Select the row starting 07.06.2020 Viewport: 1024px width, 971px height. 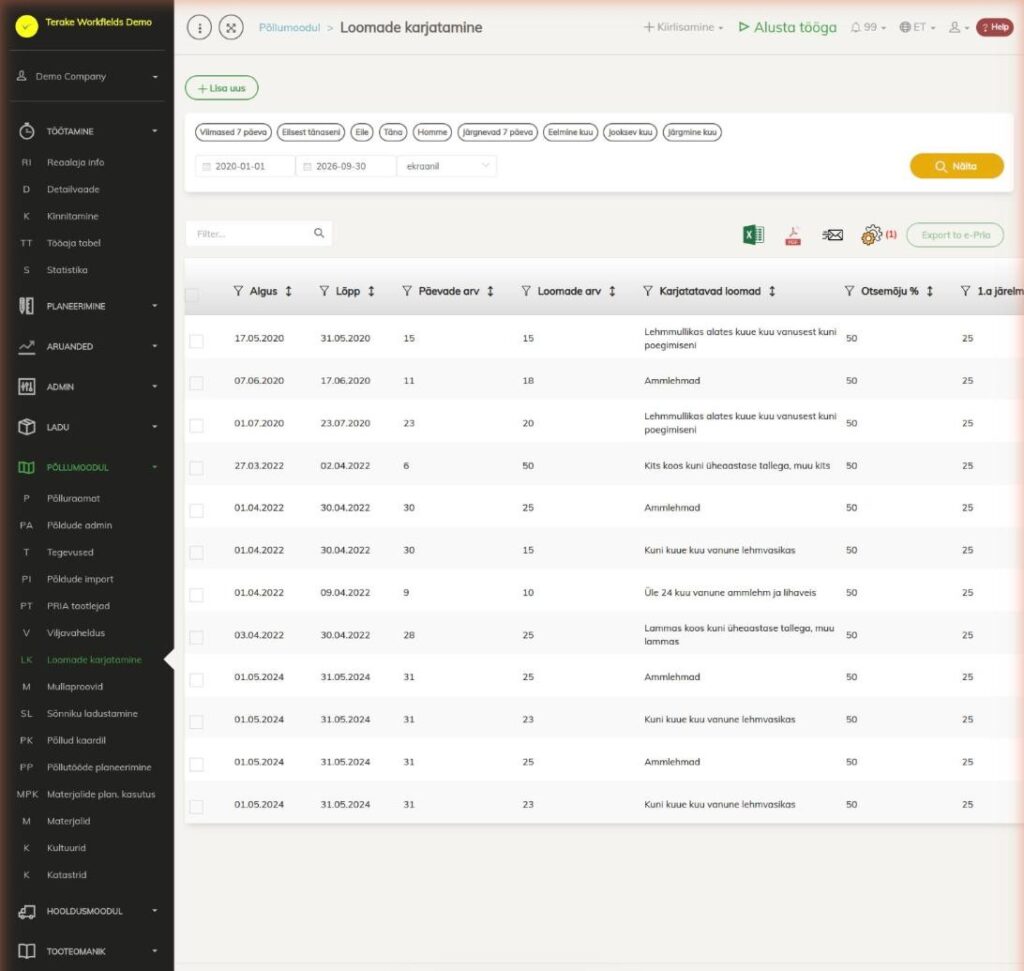[197, 383]
